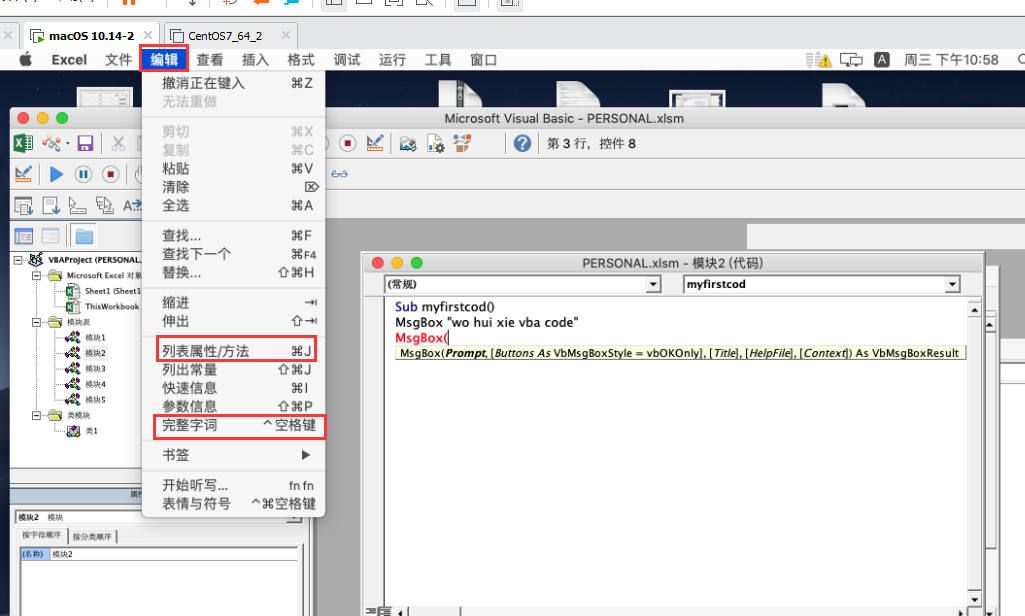Toggle Design Mode in the debug toolbar
Viewport: 1025px width, 616px height.
tap(23, 174)
